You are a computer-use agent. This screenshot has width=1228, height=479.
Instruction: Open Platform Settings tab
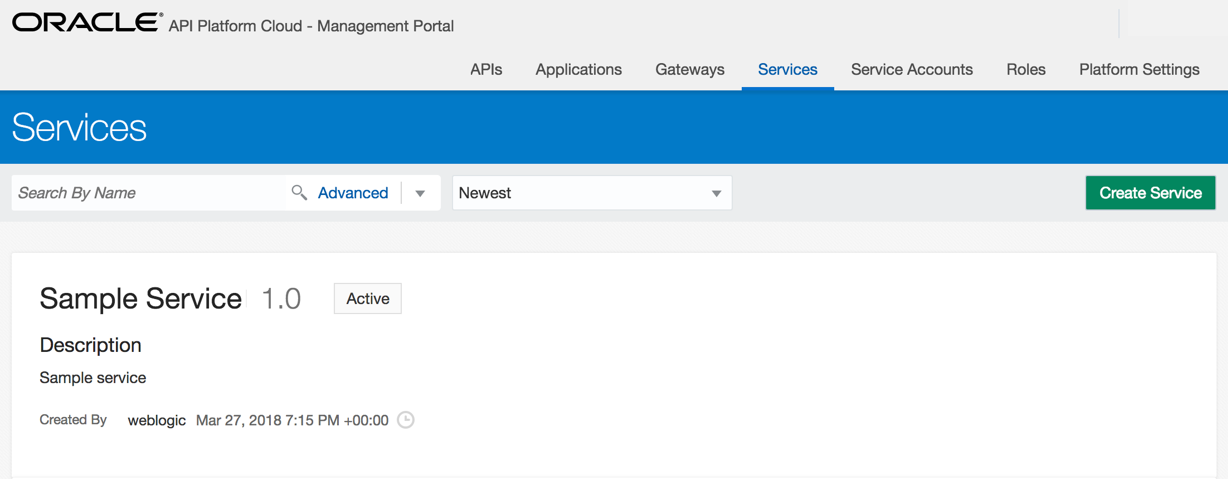1139,69
